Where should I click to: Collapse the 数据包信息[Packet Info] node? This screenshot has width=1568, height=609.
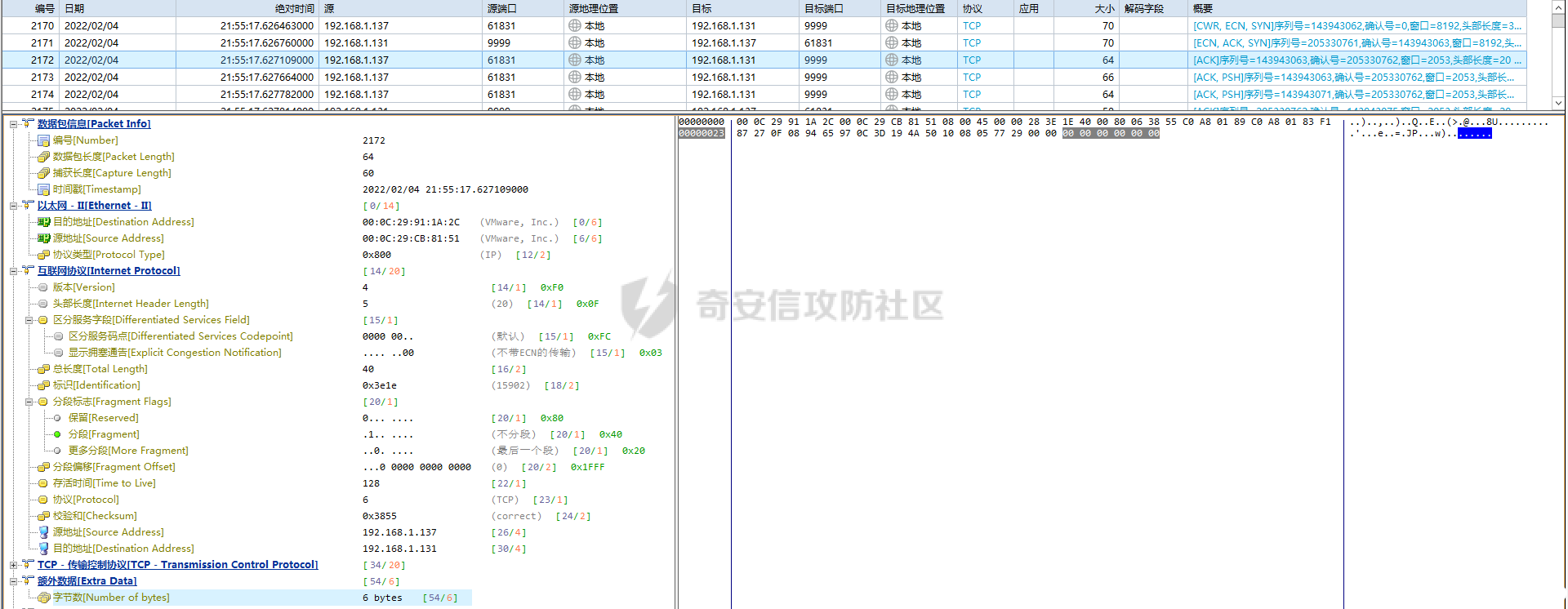pyautogui.click(x=13, y=124)
